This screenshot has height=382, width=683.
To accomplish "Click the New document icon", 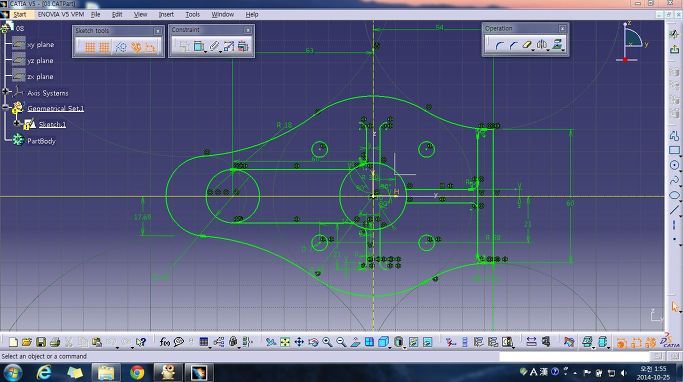I will (x=13, y=342).
